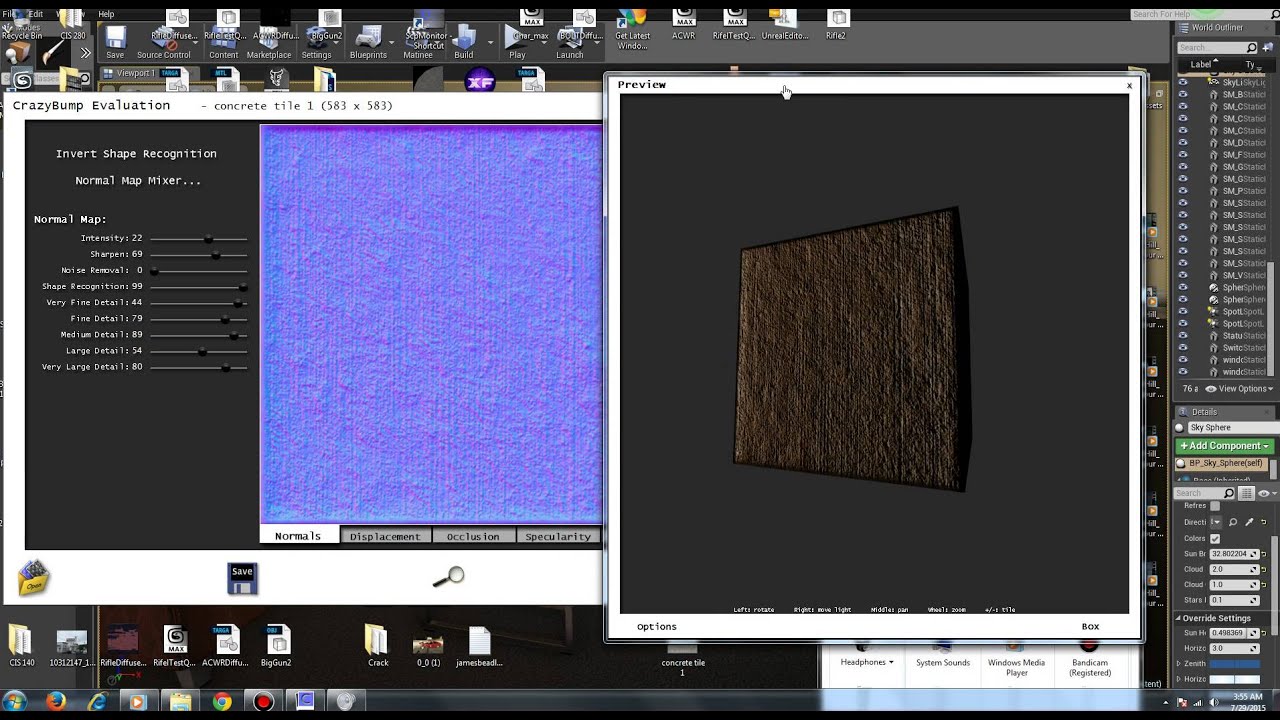Click the CrazyBump Open folder icon

click(x=33, y=577)
